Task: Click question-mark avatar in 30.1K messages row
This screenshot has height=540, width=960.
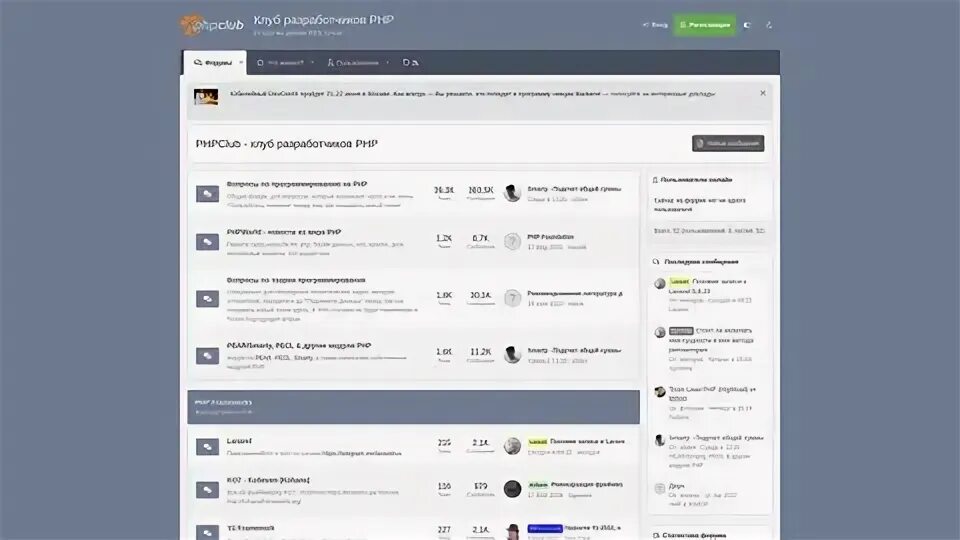Action: 512,298
